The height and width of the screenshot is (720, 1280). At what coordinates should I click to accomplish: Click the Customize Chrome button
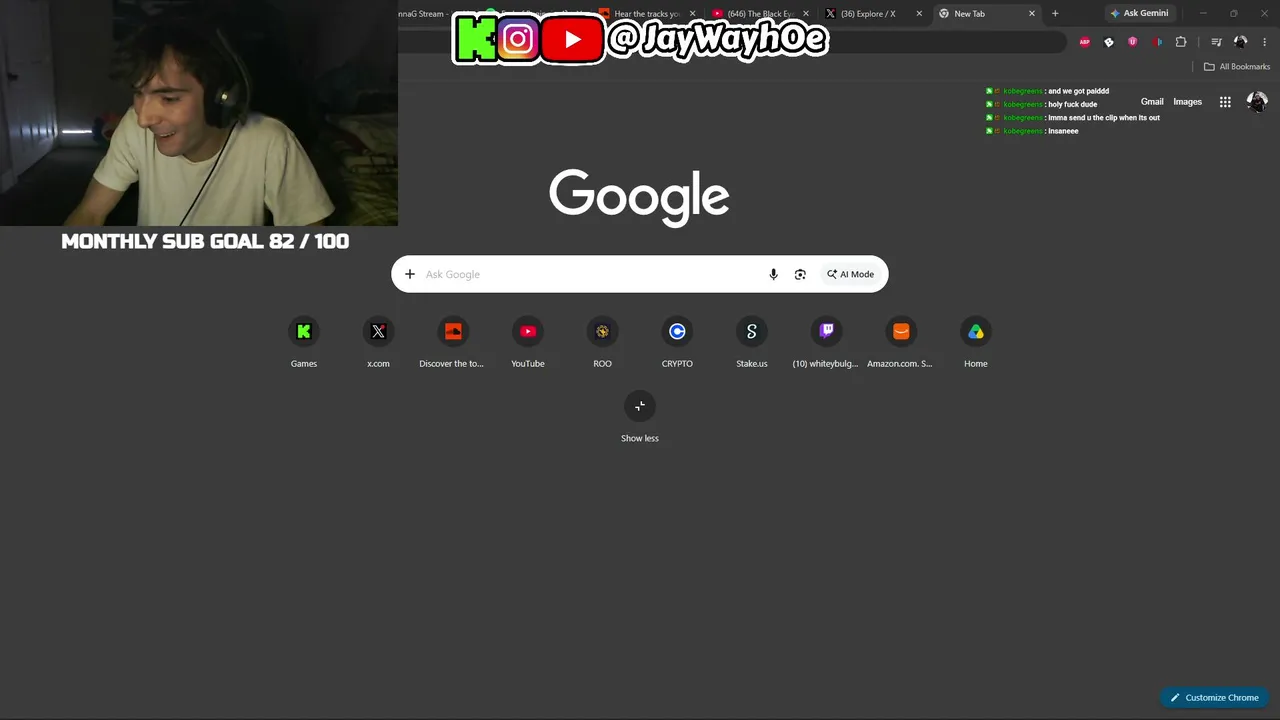pyautogui.click(x=1215, y=698)
